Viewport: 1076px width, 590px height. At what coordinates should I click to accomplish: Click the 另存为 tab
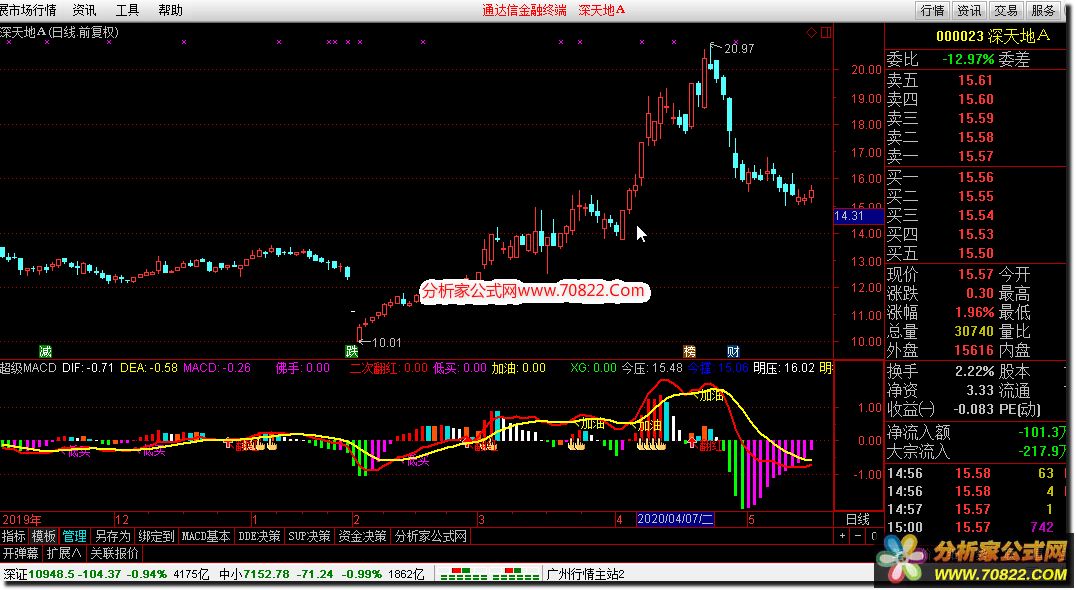point(113,536)
